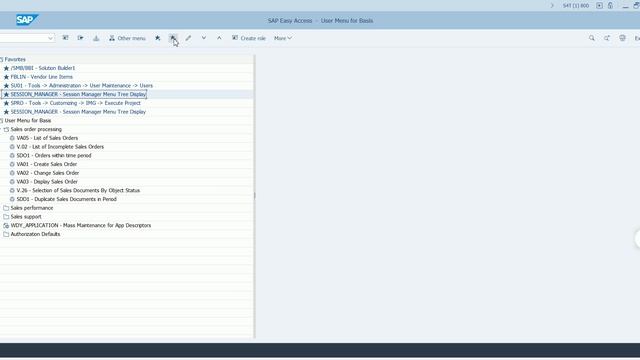Viewport: 640px width, 360px height.
Task: Expand title bar chevron arrow
Action: [552, 6]
